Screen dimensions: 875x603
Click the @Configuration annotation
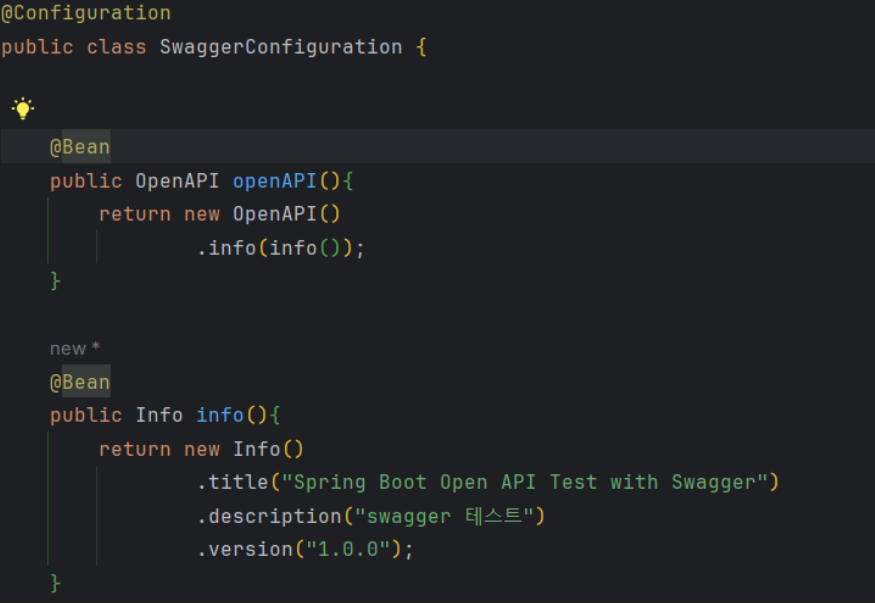click(x=86, y=13)
